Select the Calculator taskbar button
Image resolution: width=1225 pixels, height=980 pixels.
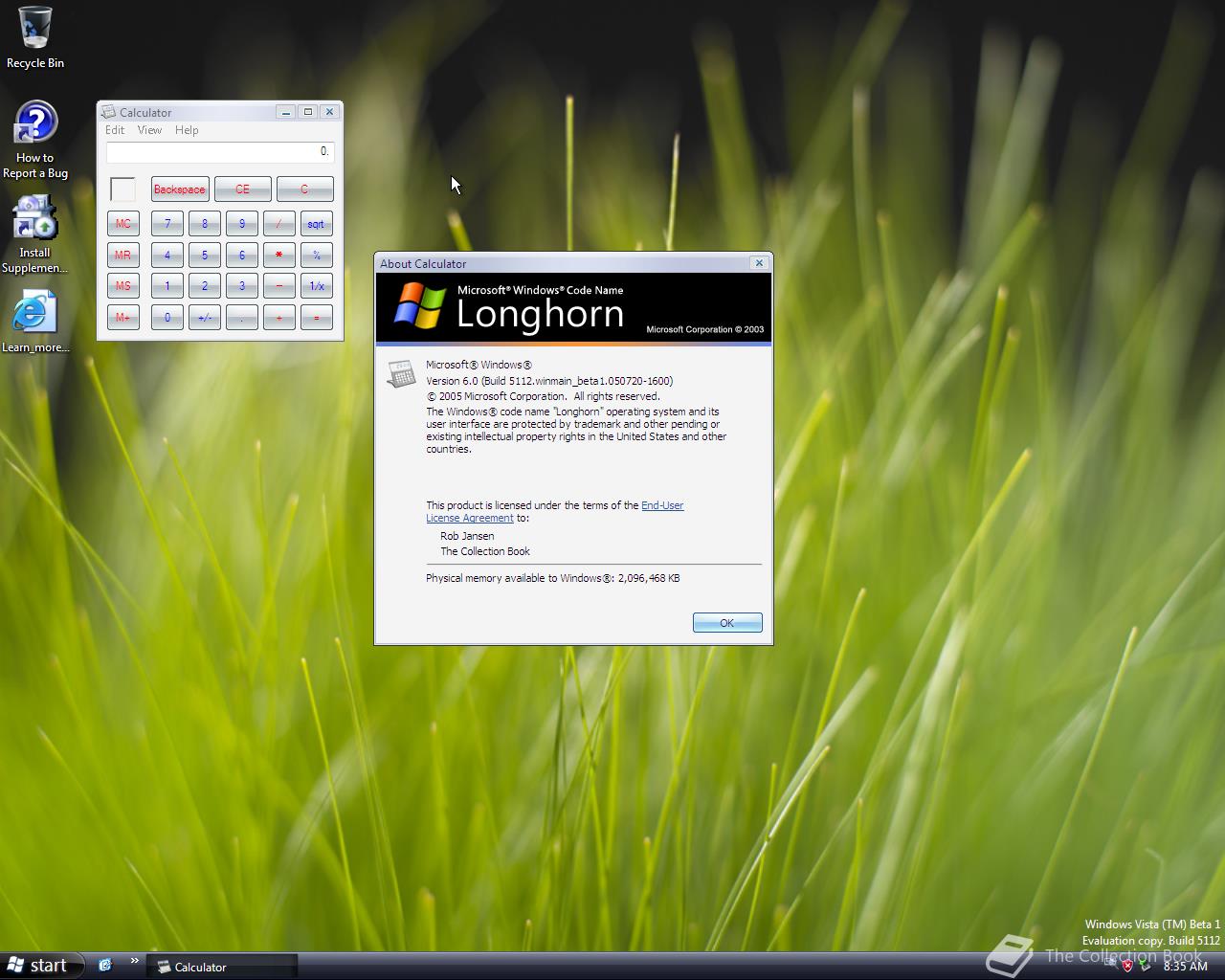pos(222,967)
